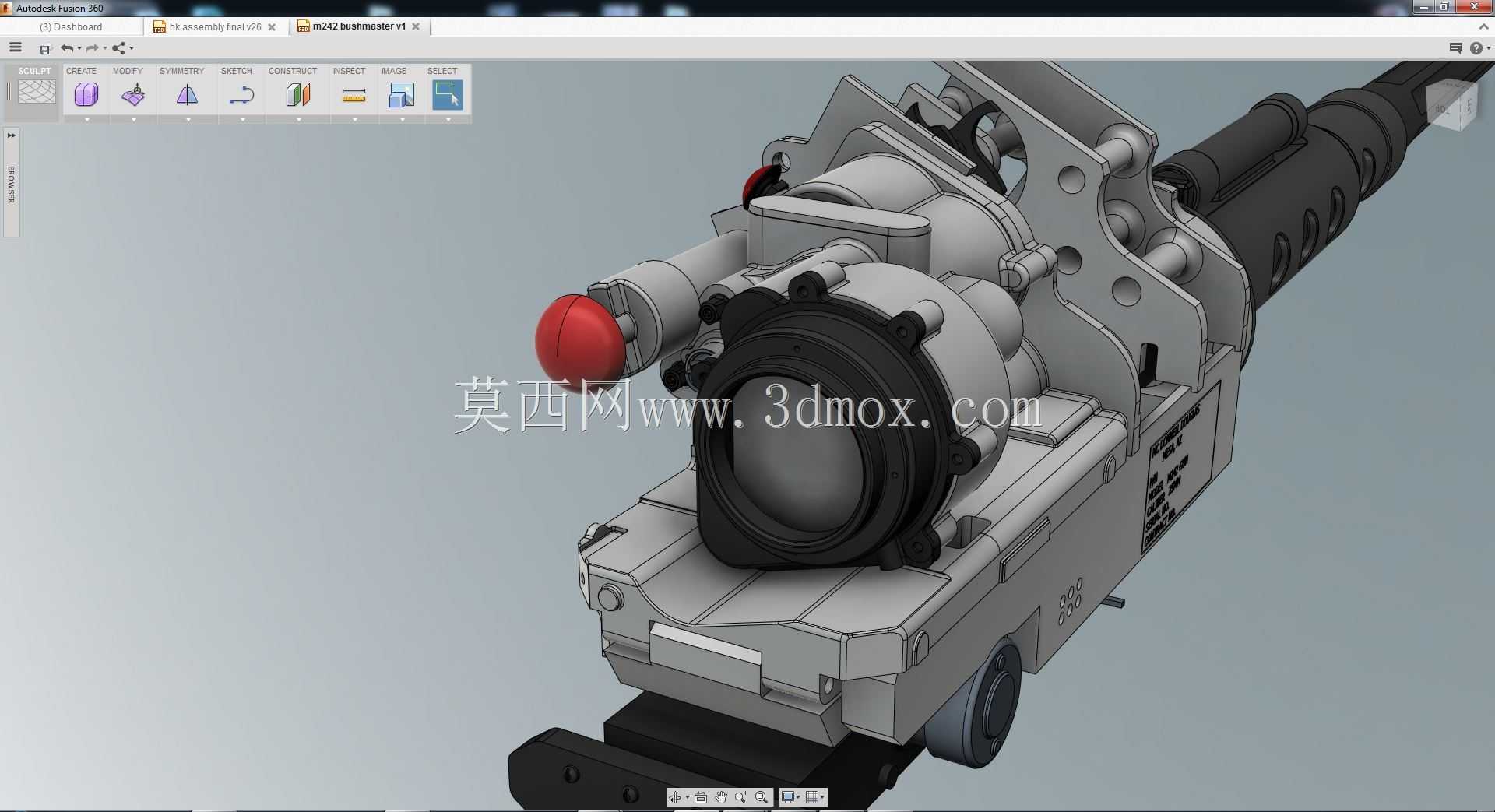Select the Create box tool icon
This screenshot has height=812, width=1495.
coord(86,95)
